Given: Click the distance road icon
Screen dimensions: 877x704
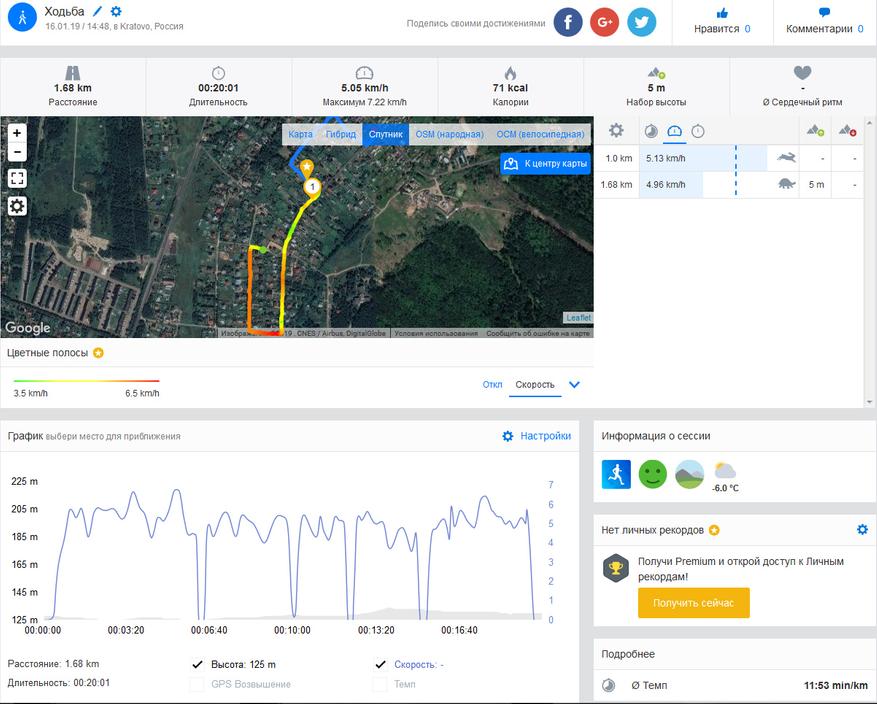Looking at the screenshot, I should (73, 73).
